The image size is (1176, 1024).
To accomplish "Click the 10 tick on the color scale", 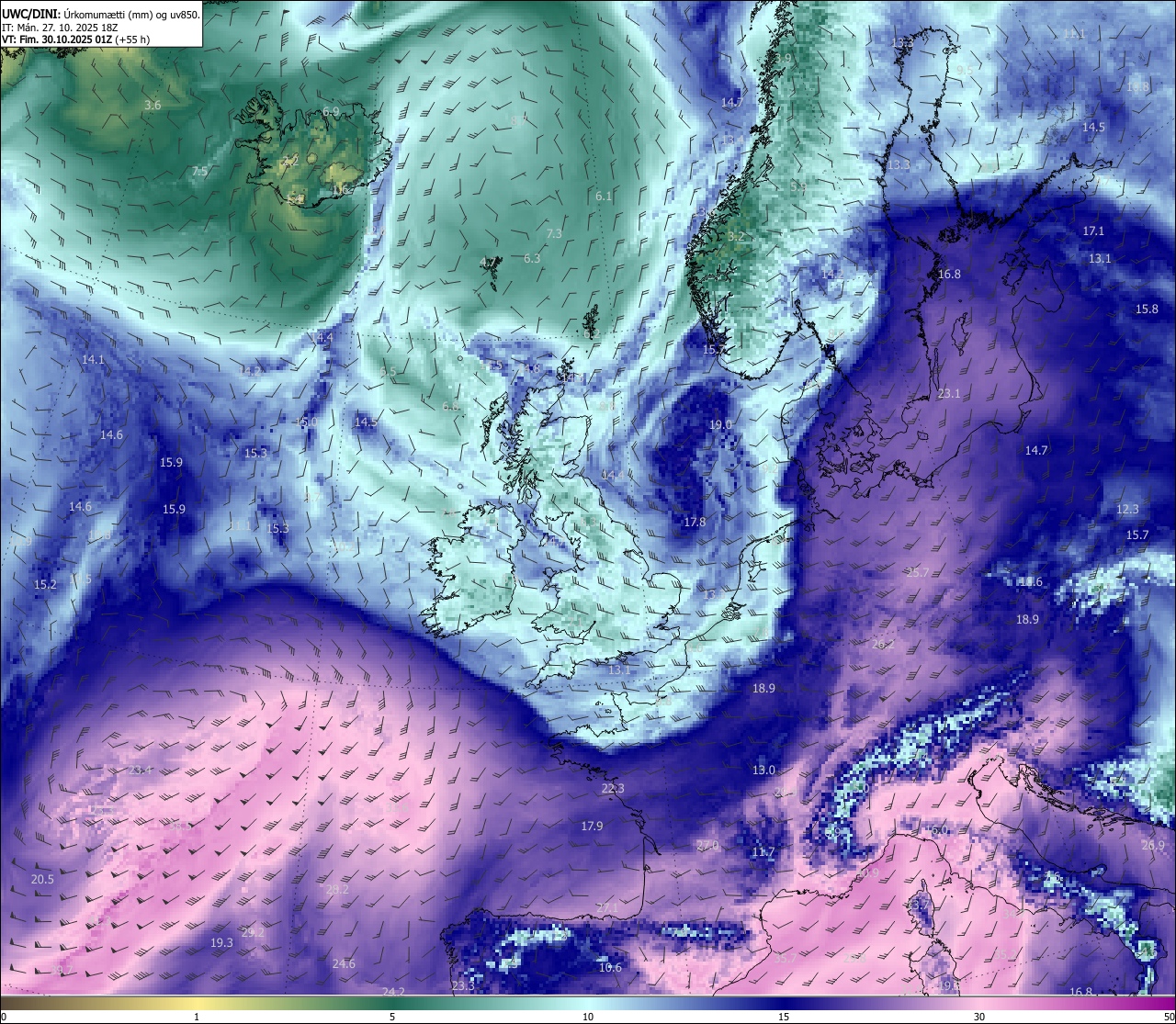I will (588, 1017).
